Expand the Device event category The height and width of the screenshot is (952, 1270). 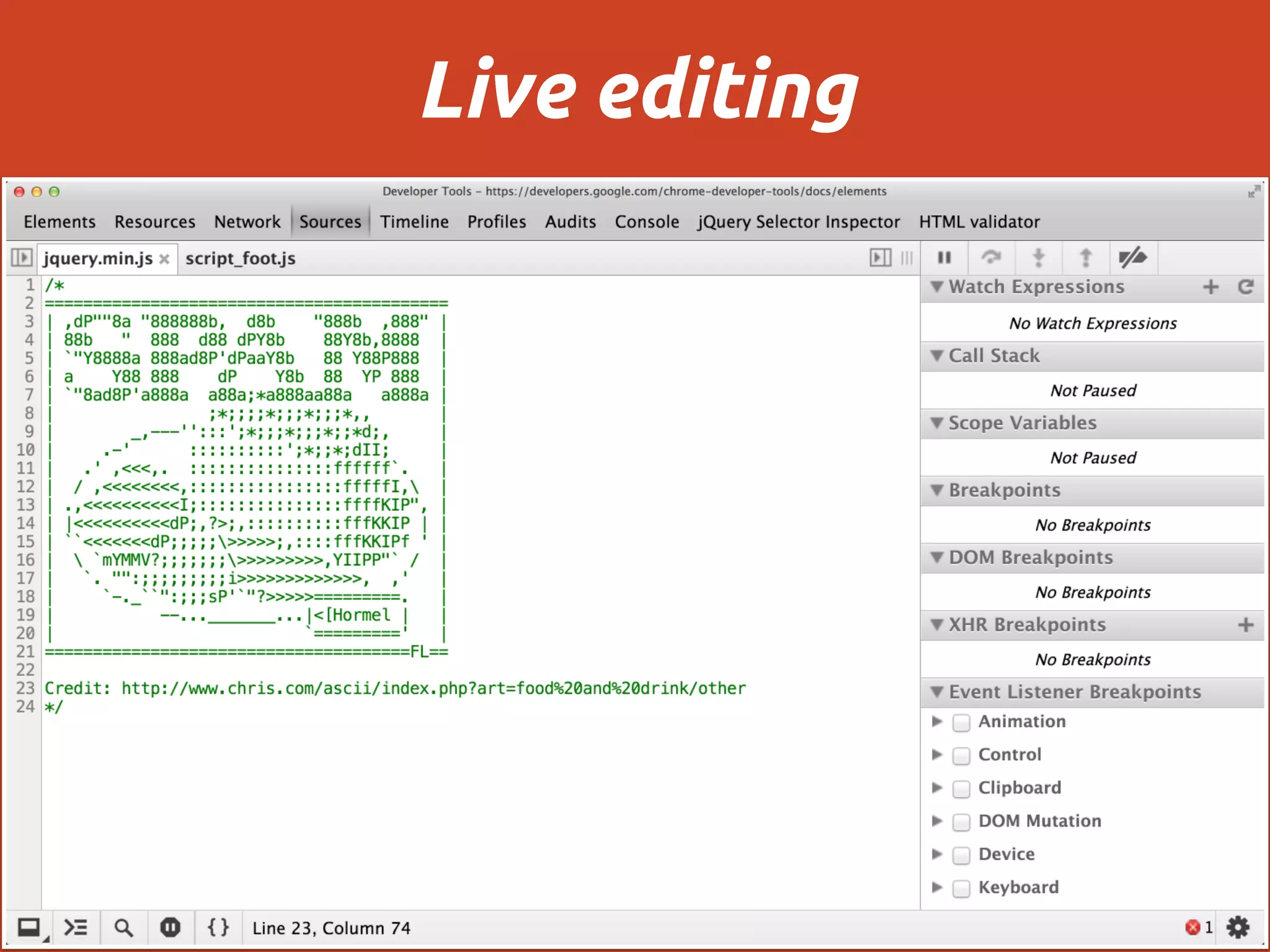coord(937,854)
